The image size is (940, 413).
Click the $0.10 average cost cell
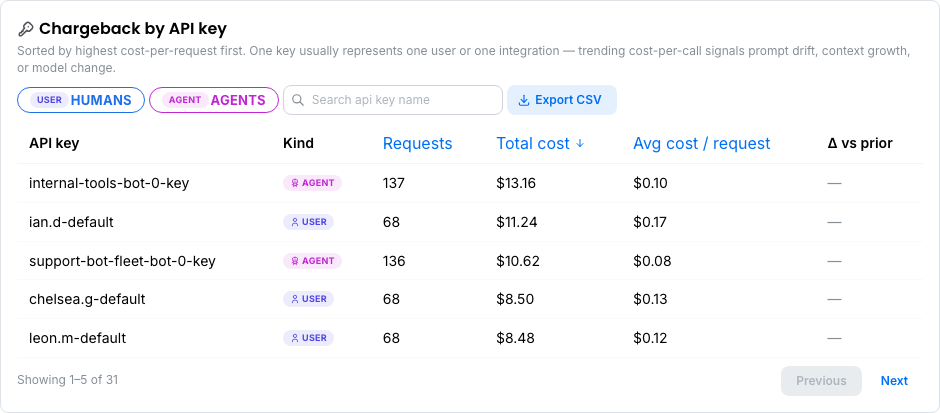coord(650,183)
